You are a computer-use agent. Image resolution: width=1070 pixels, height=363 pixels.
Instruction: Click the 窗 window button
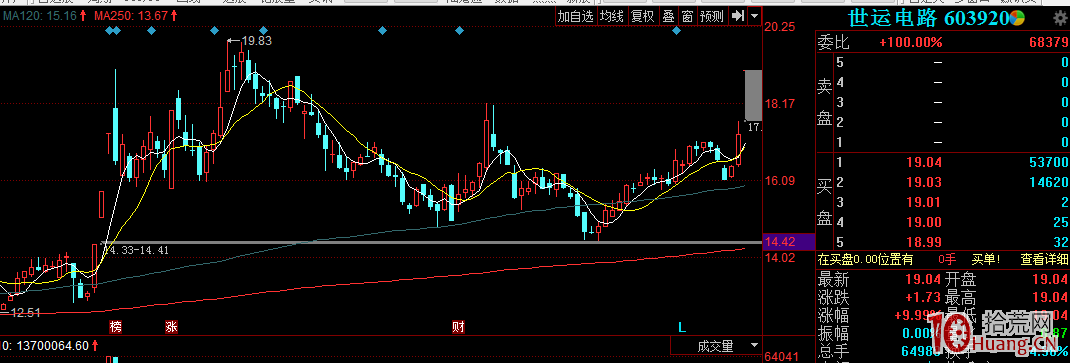pos(687,16)
